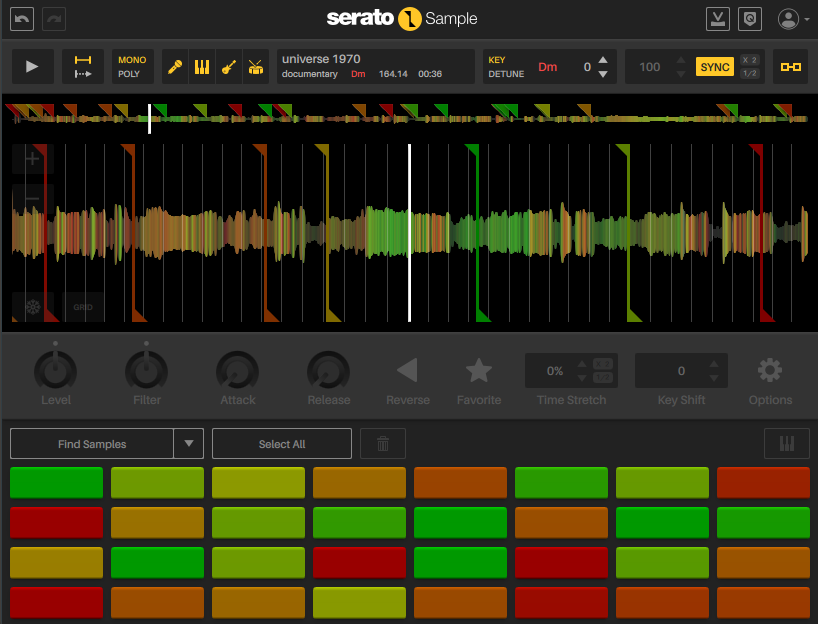Click the Level knob

pyautogui.click(x=56, y=371)
